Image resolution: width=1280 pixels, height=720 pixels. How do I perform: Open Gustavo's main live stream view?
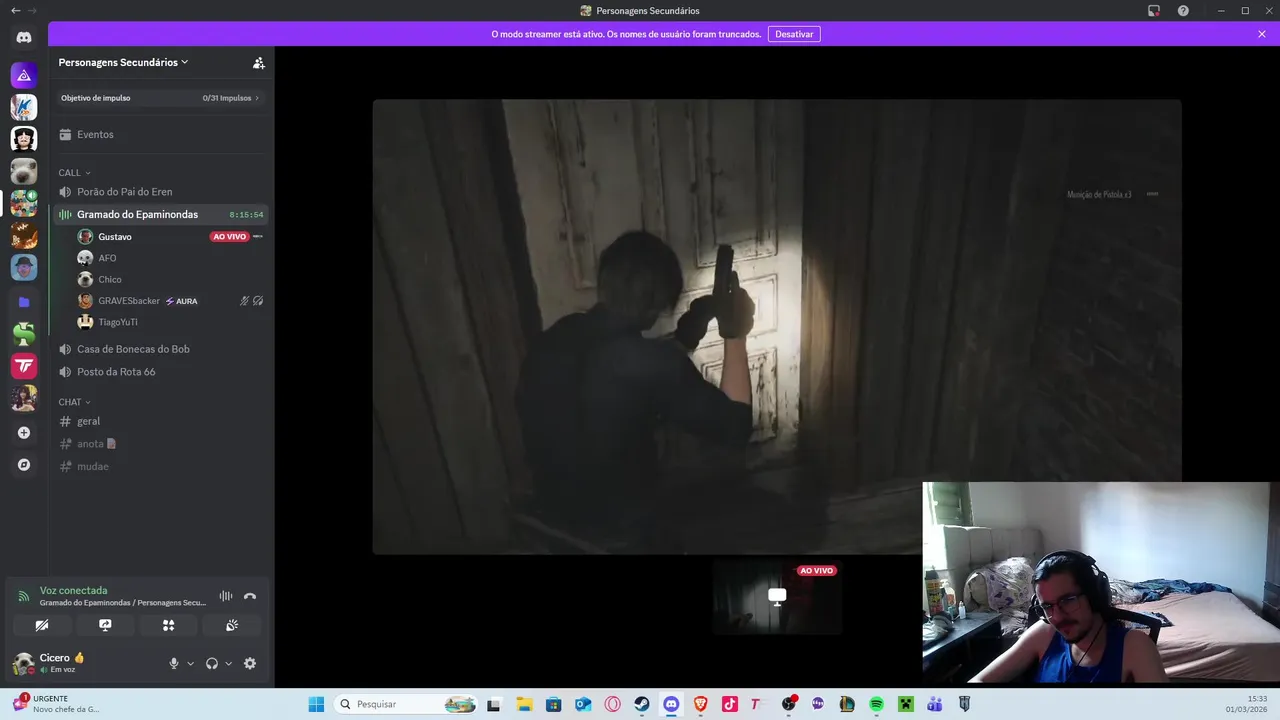click(777, 326)
